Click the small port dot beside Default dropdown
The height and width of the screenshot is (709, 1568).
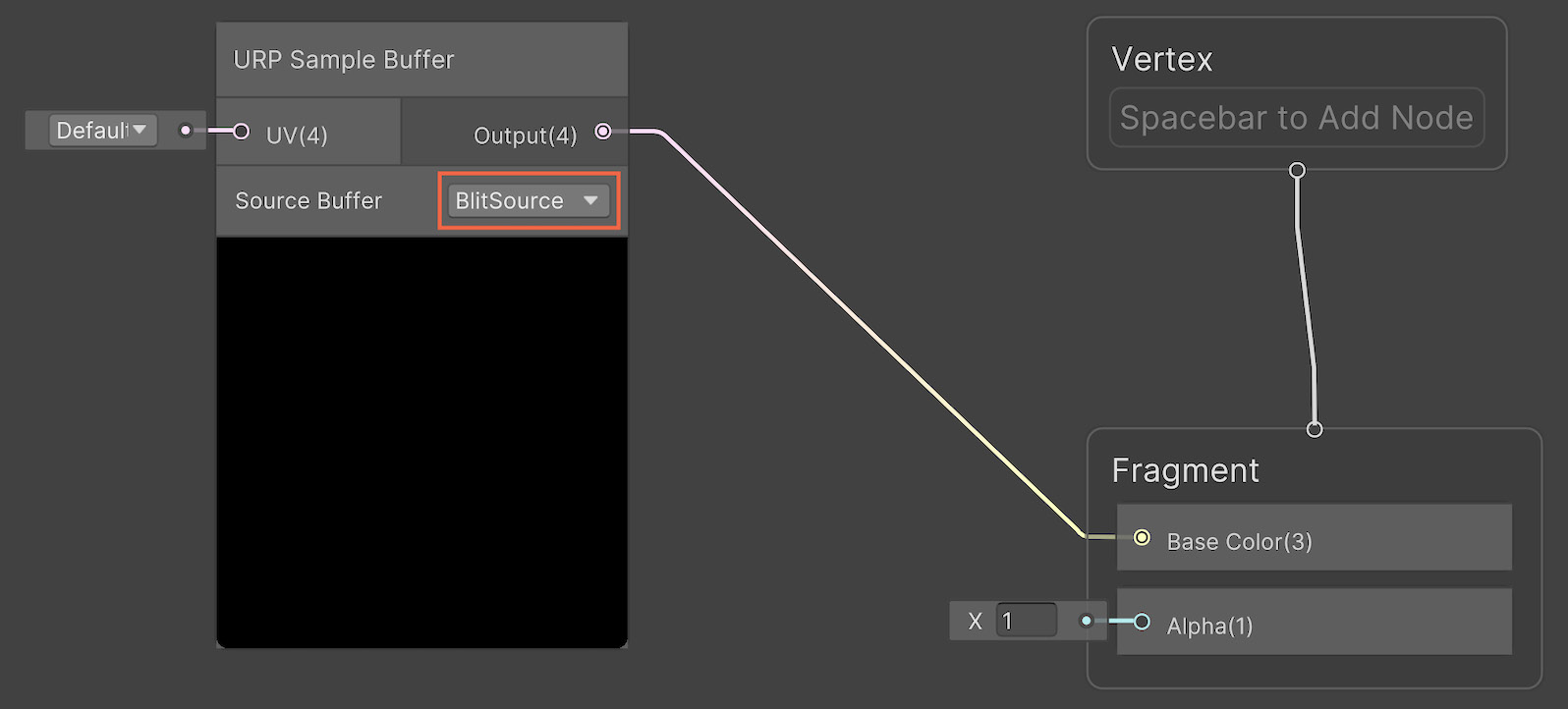click(186, 130)
